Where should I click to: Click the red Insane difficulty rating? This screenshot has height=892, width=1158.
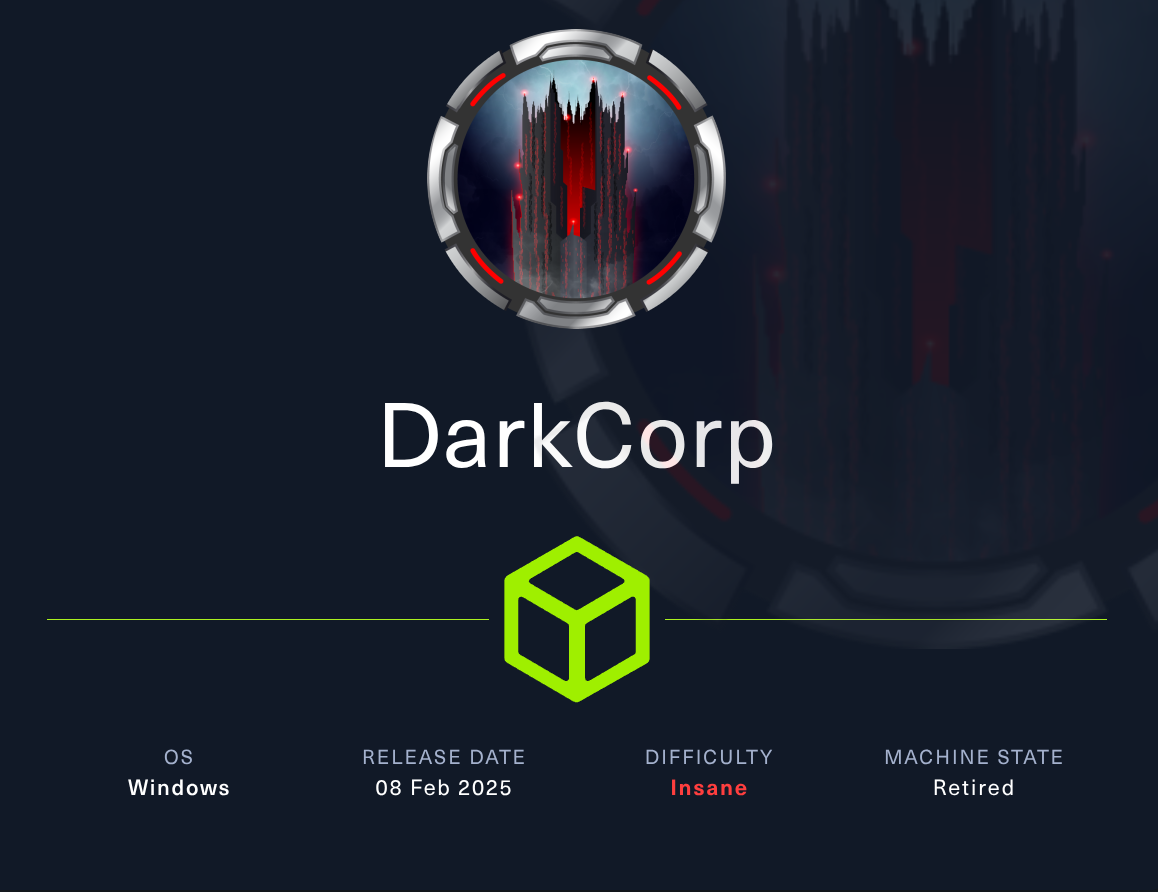709,788
